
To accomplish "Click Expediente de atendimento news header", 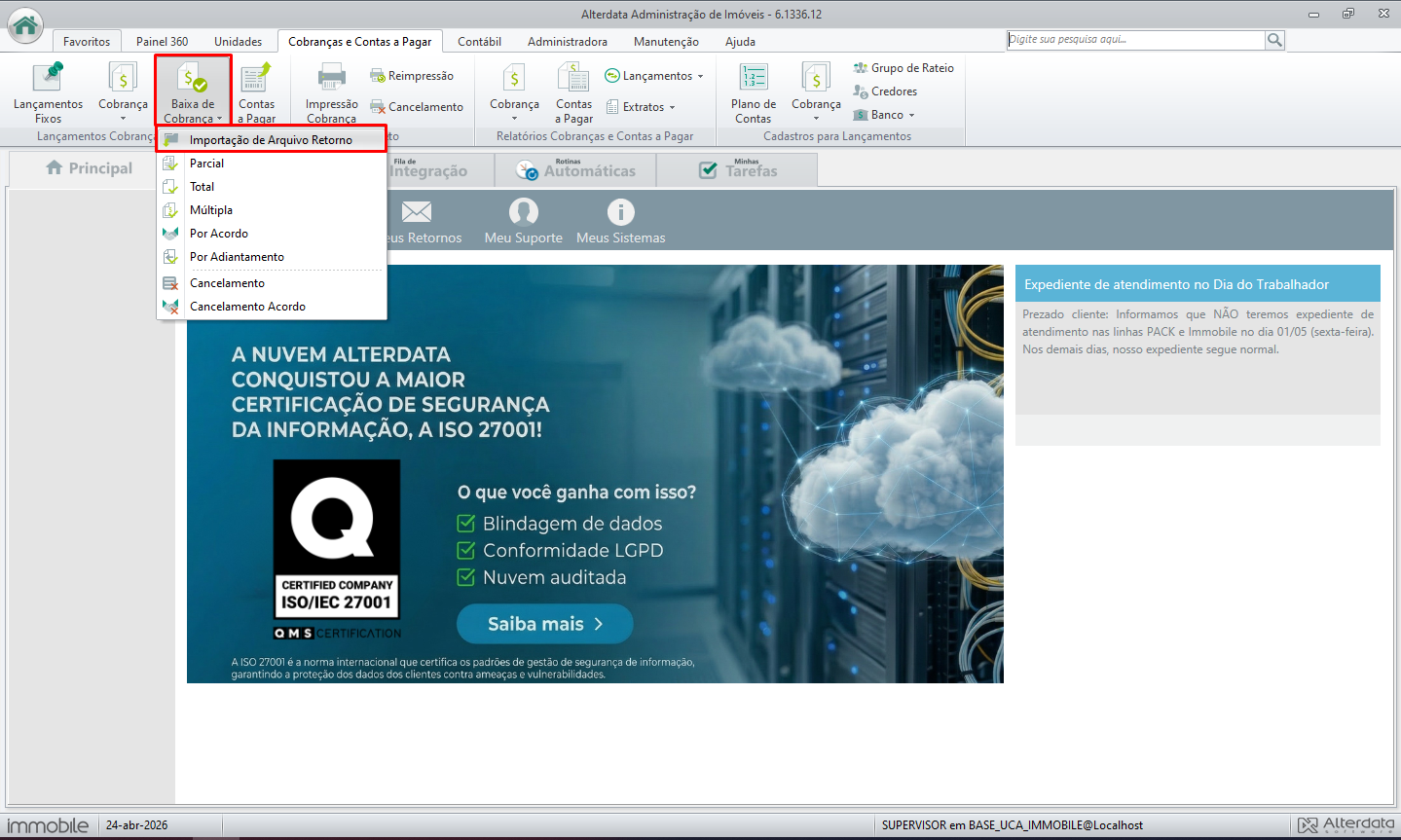I will click(1198, 284).
